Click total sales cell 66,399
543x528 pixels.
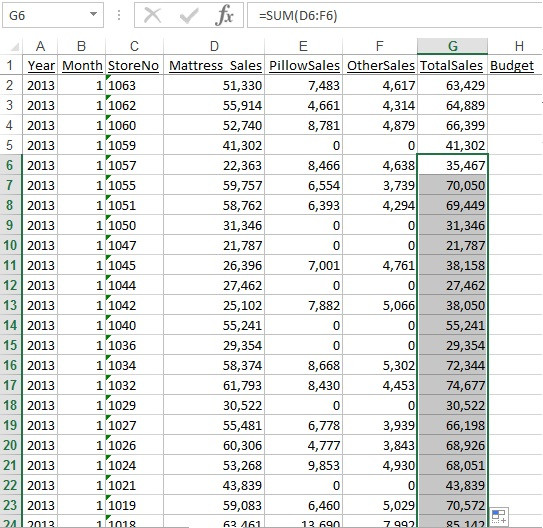point(453,125)
